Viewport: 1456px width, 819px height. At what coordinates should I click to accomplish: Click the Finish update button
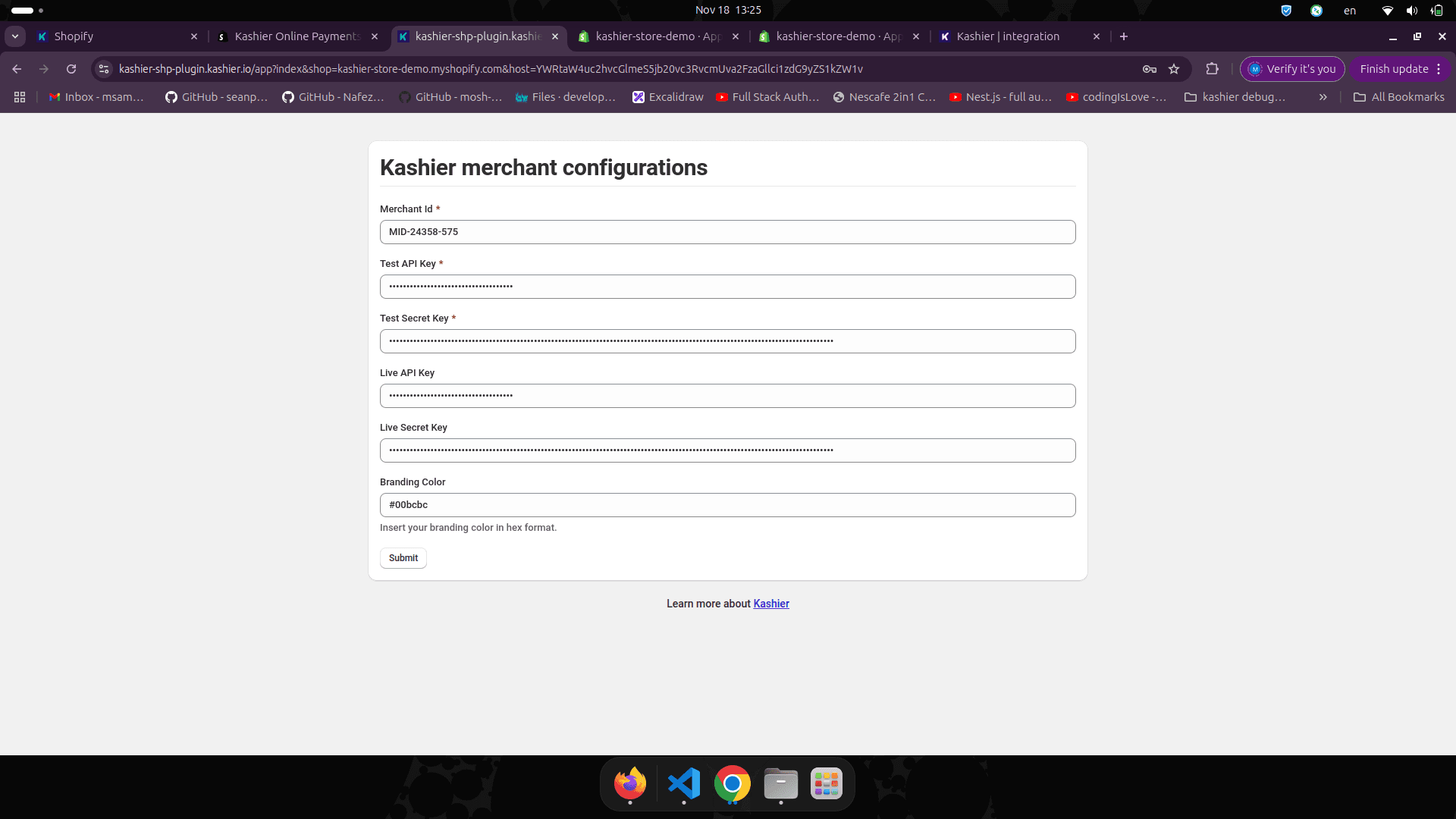1400,69
